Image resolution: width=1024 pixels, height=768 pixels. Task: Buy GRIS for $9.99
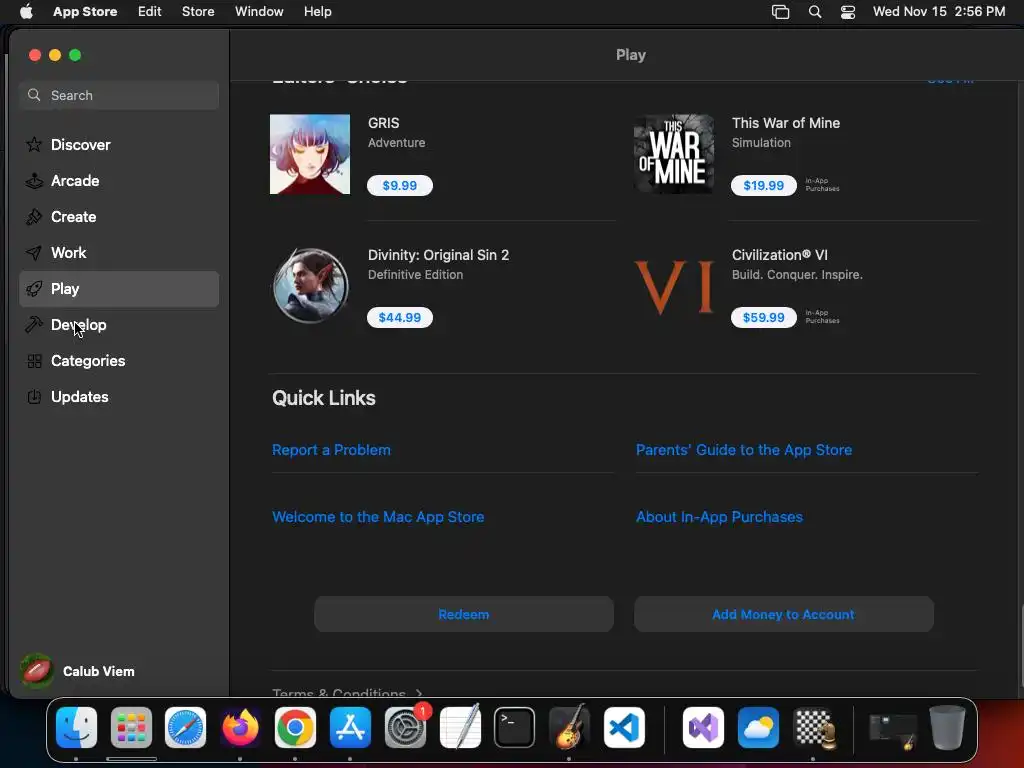click(400, 185)
